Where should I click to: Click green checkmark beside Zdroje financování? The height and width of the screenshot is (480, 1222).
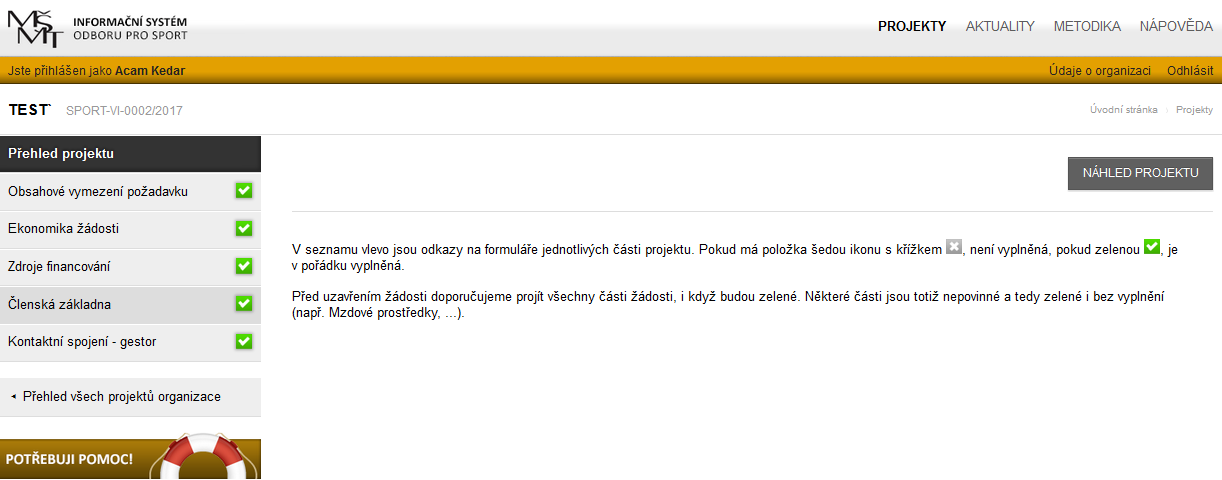[244, 266]
